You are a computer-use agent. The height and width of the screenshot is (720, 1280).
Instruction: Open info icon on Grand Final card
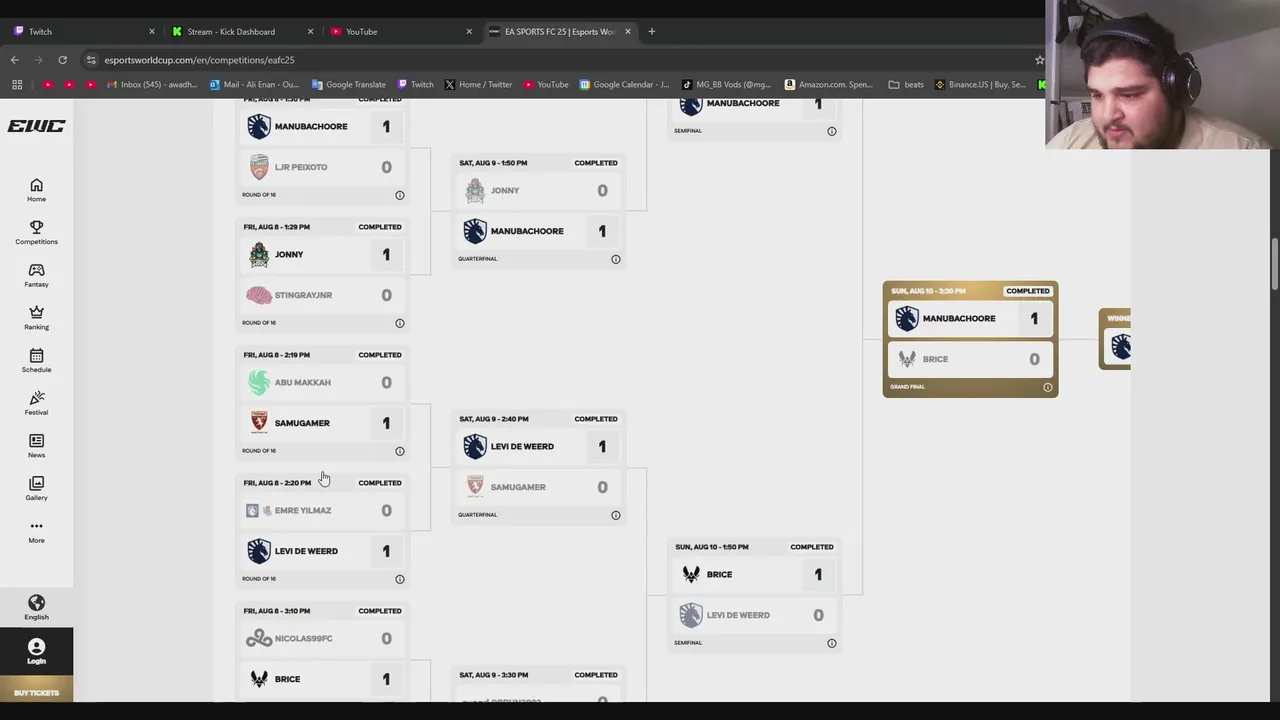(x=1047, y=387)
